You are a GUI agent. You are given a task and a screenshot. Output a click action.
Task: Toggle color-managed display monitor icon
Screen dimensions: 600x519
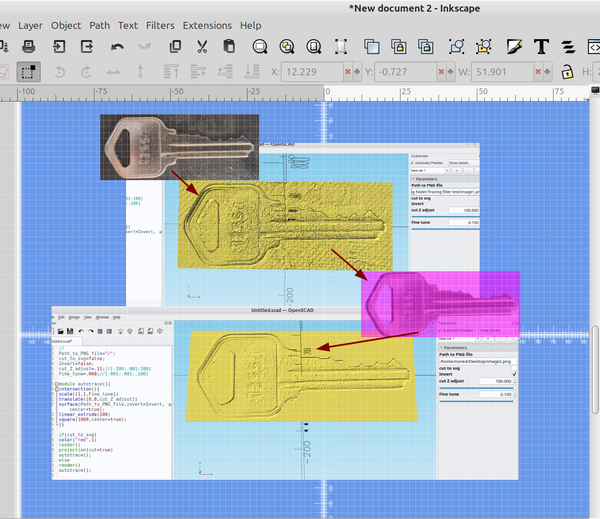595,91
